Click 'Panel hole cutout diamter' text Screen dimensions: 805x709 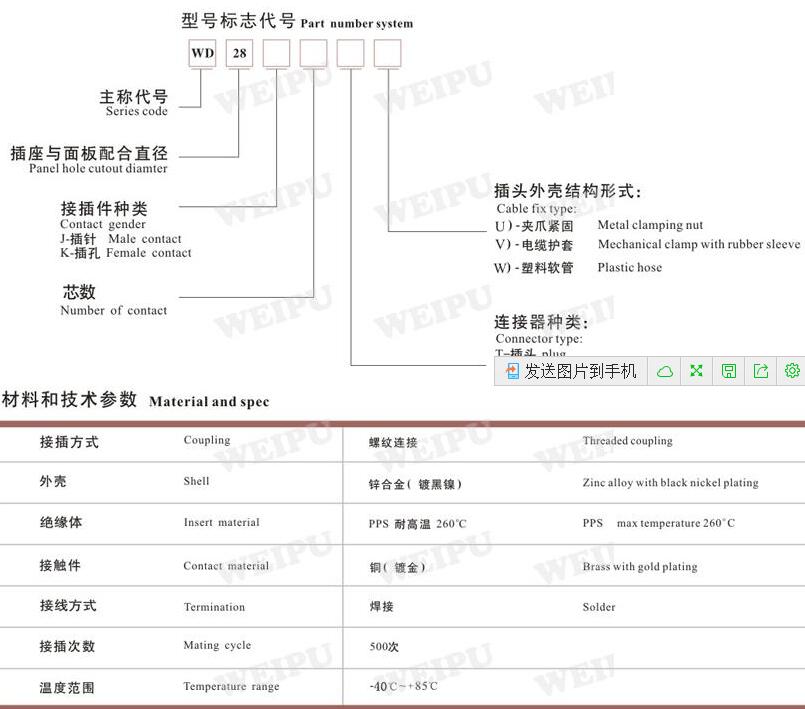[98, 168]
